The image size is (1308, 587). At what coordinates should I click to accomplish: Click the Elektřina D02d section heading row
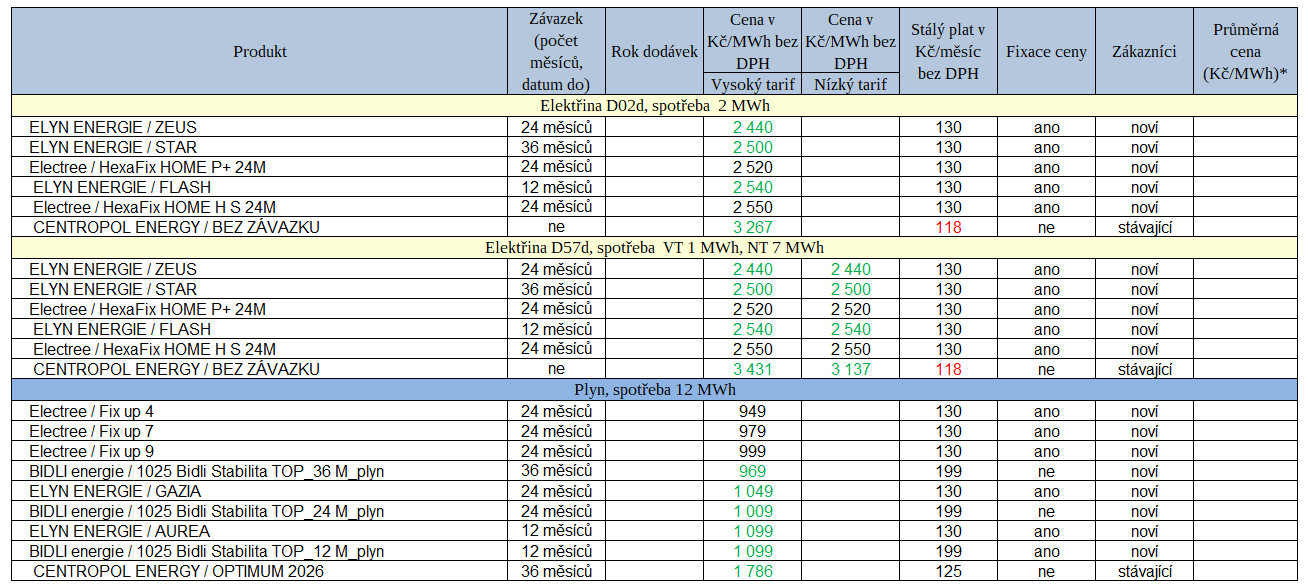point(654,105)
